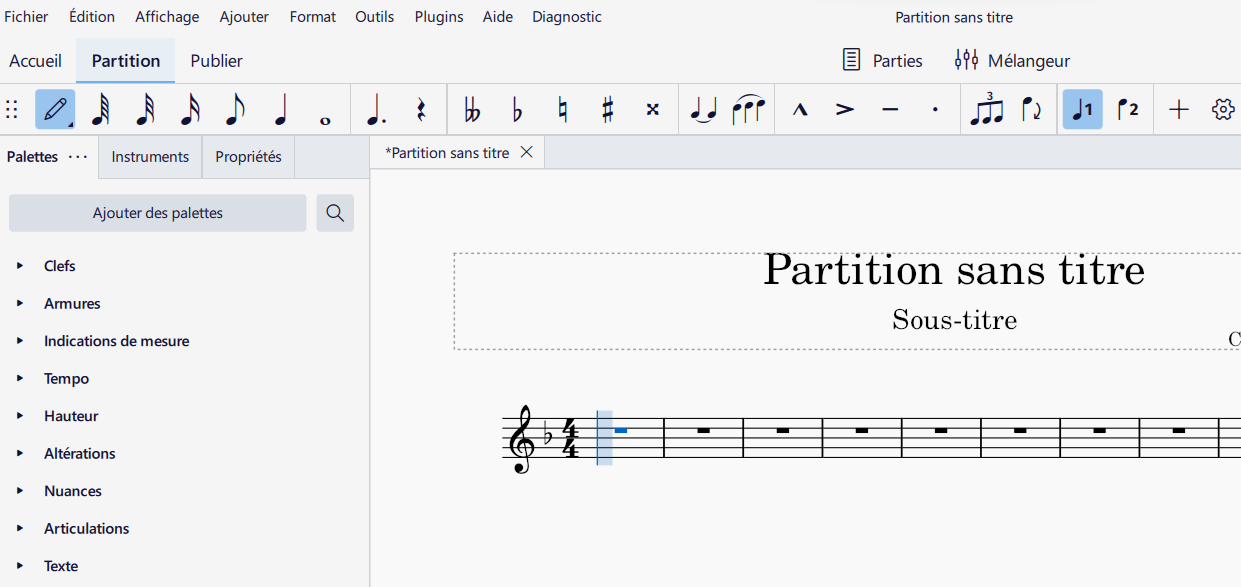Choose the whole note duration
The width and height of the screenshot is (1241, 587).
[325, 112]
